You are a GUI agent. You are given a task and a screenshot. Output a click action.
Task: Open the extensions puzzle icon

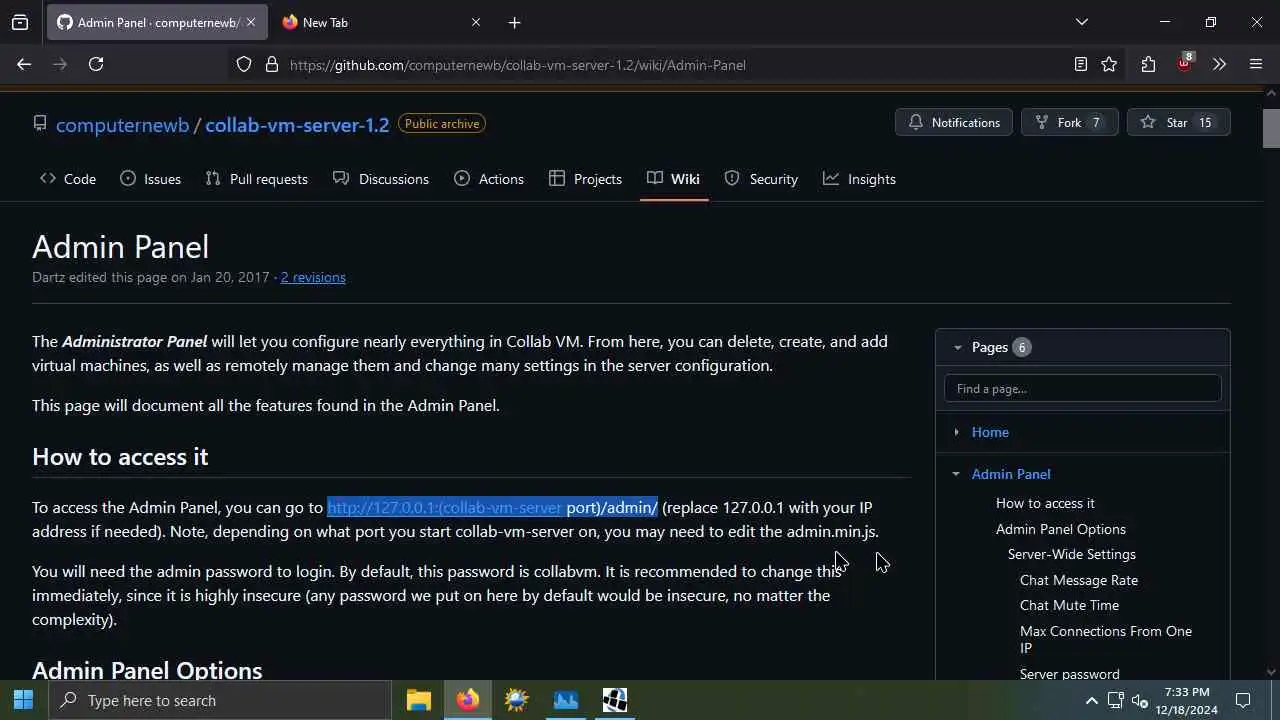(x=1148, y=65)
